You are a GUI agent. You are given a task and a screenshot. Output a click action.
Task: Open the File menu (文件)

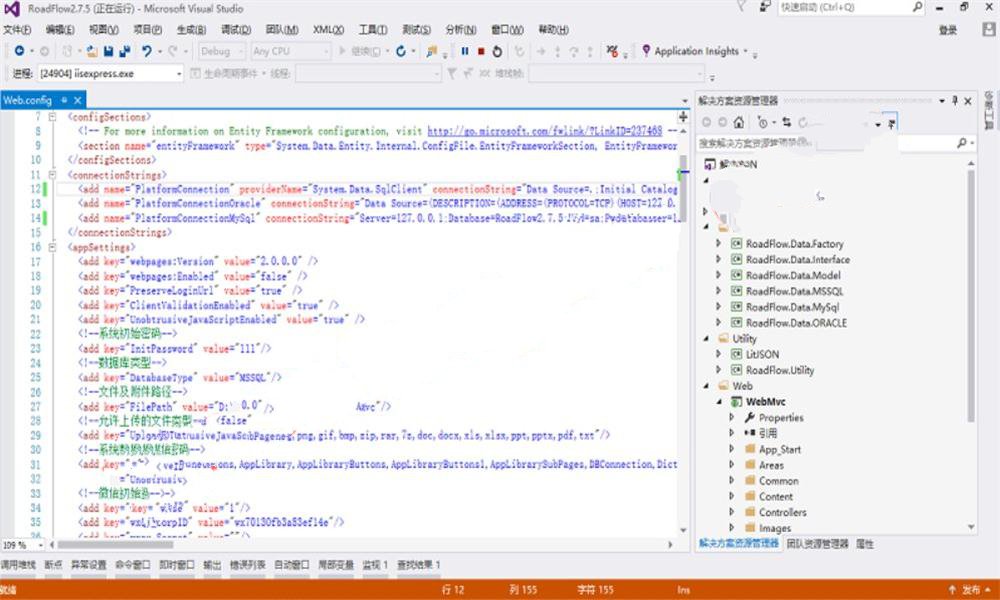pos(17,30)
